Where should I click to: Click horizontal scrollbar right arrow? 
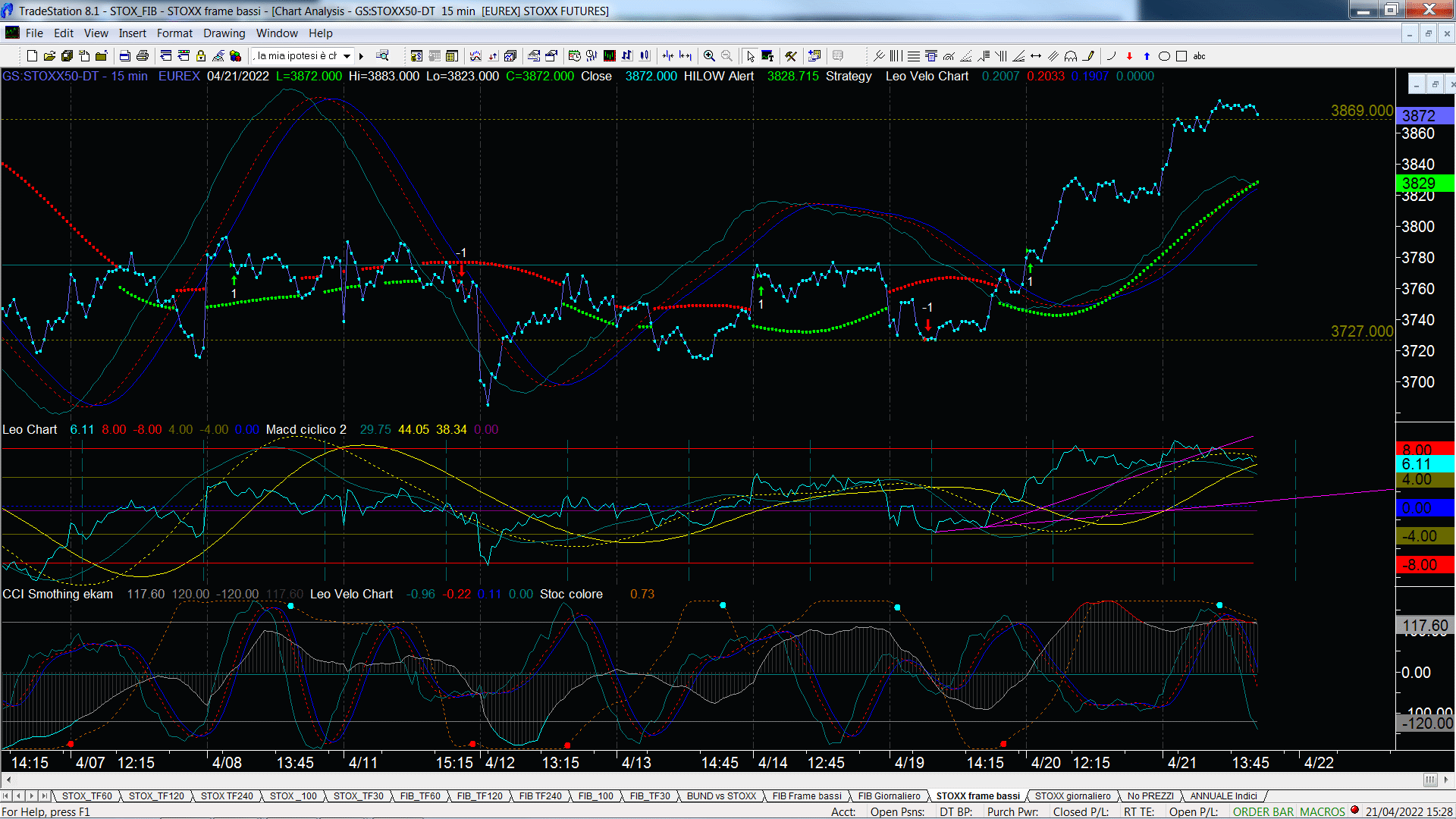pyautogui.click(x=1446, y=780)
